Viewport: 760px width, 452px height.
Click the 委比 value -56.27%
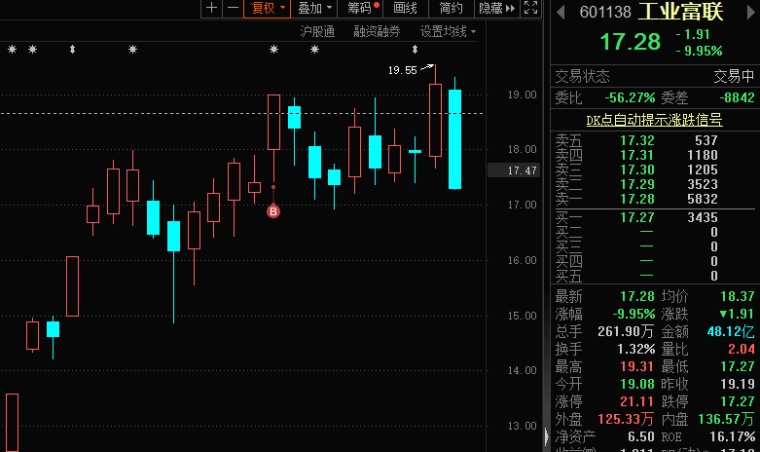tap(630, 97)
